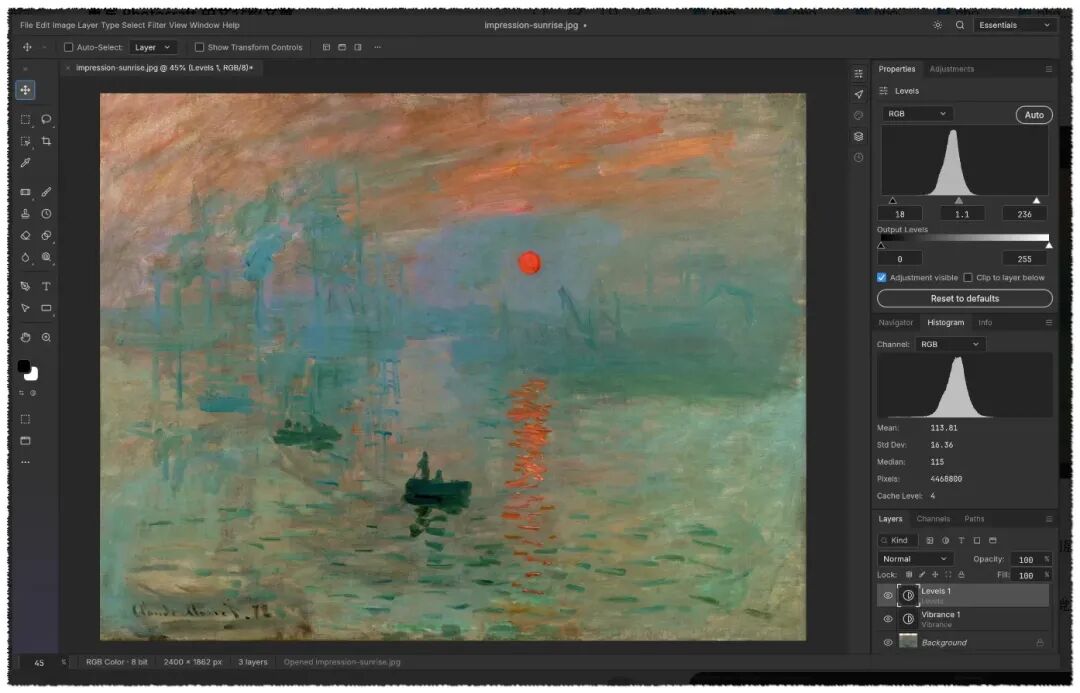The image size is (1080, 693).
Task: Select the Rectangular Marquee tool
Action: (25, 119)
